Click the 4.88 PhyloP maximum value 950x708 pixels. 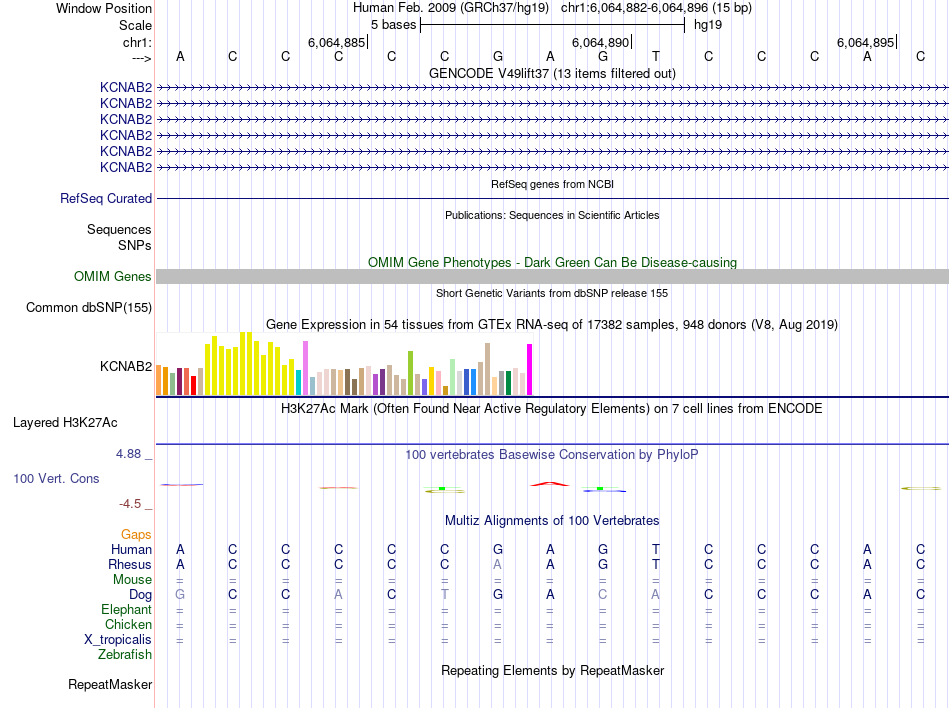(x=128, y=454)
